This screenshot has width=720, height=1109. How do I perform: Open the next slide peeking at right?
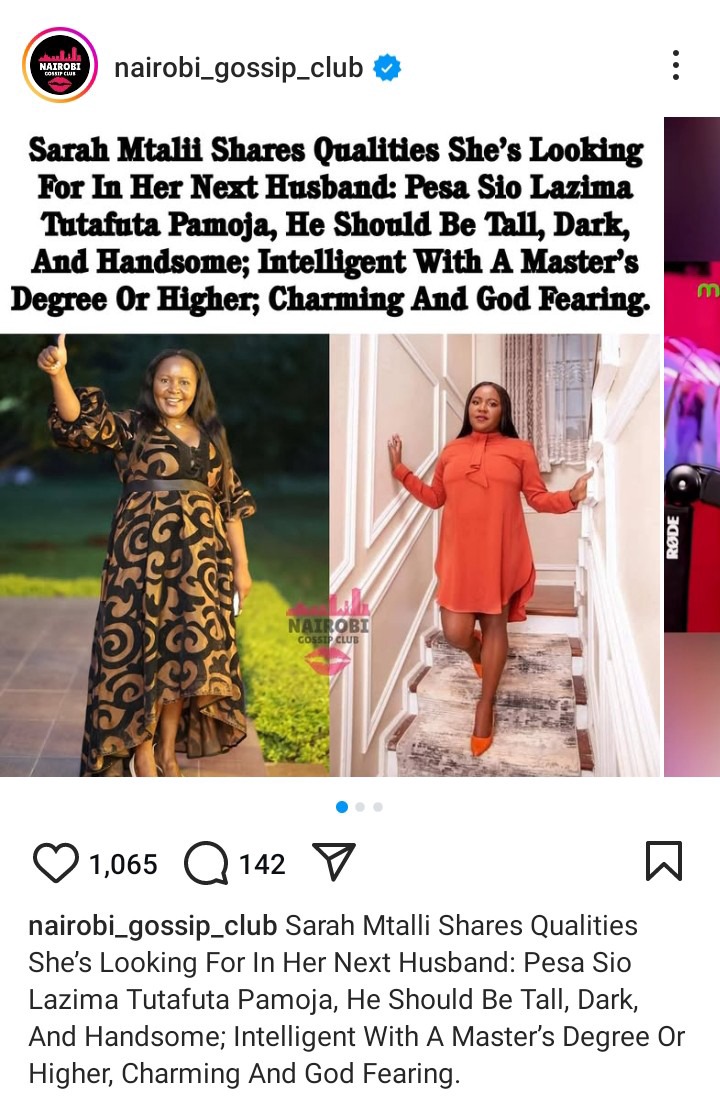coord(692,446)
